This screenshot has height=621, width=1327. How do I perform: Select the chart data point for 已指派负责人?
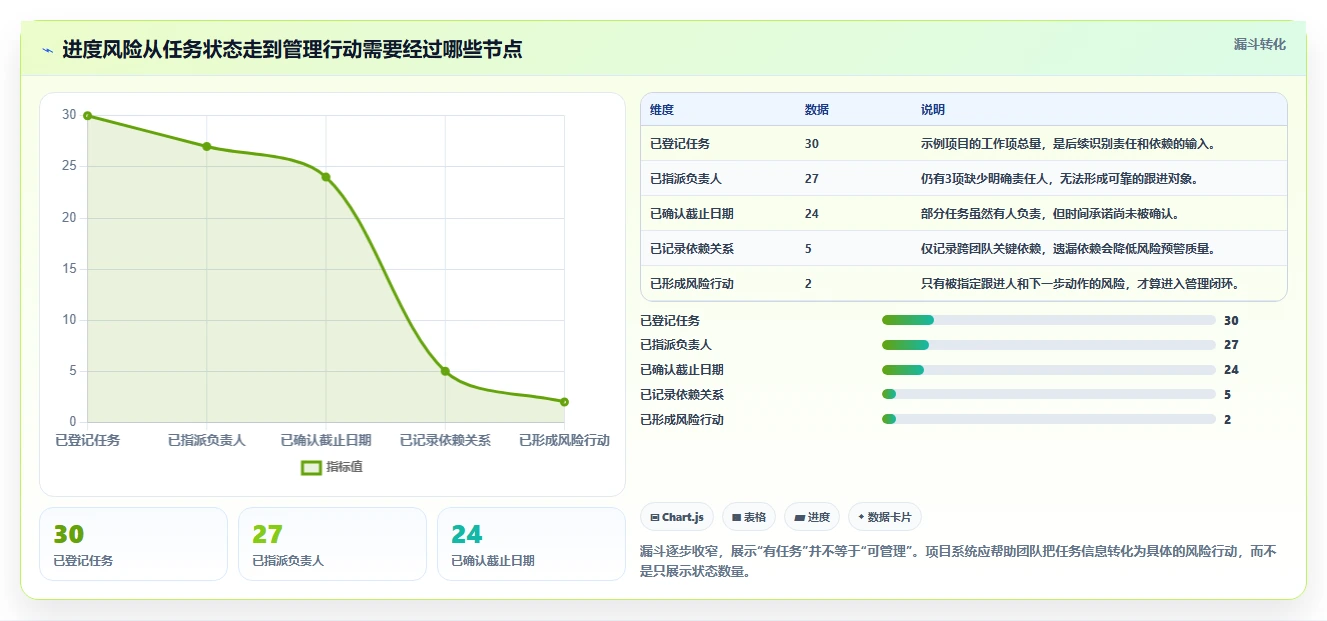pyautogui.click(x=207, y=146)
